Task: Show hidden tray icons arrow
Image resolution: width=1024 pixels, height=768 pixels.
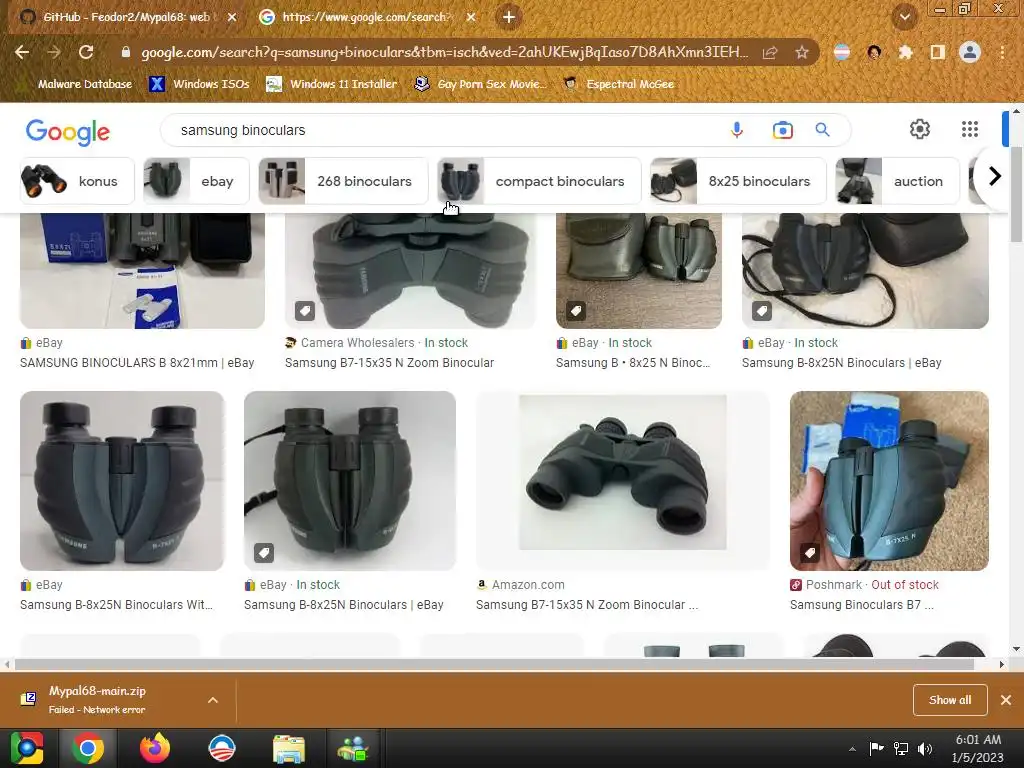Action: coord(852,749)
